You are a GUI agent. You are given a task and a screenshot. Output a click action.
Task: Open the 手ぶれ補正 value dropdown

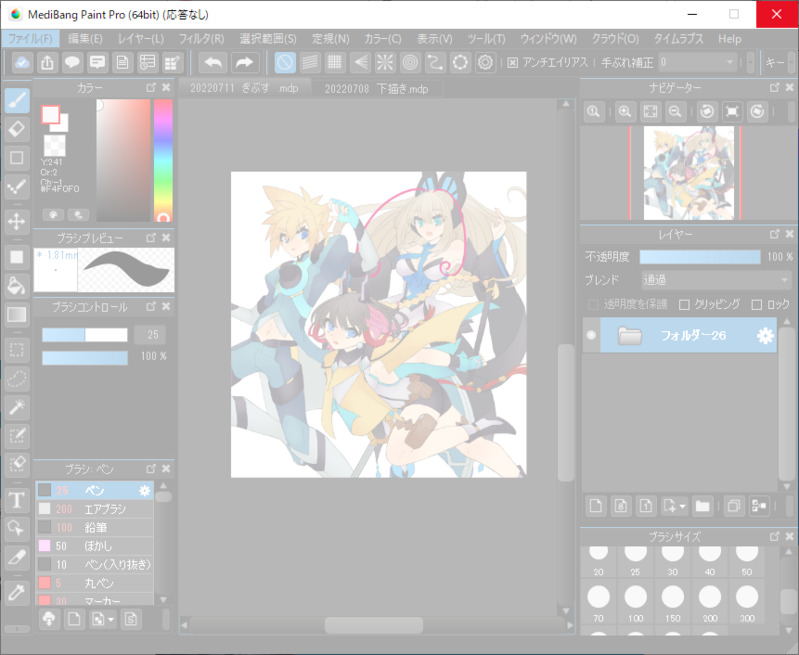click(698, 62)
